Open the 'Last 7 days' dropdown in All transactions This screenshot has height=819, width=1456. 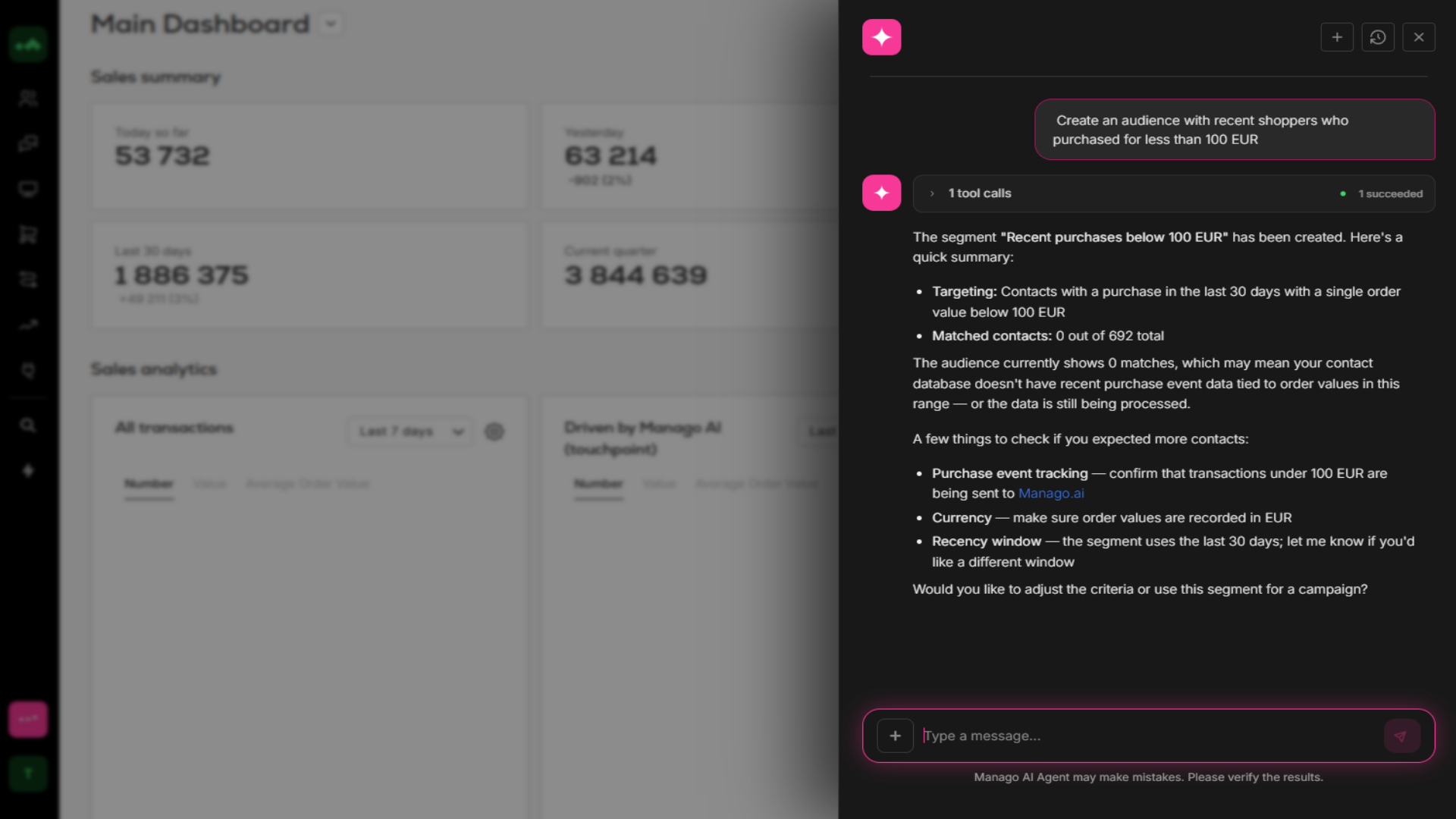point(410,431)
